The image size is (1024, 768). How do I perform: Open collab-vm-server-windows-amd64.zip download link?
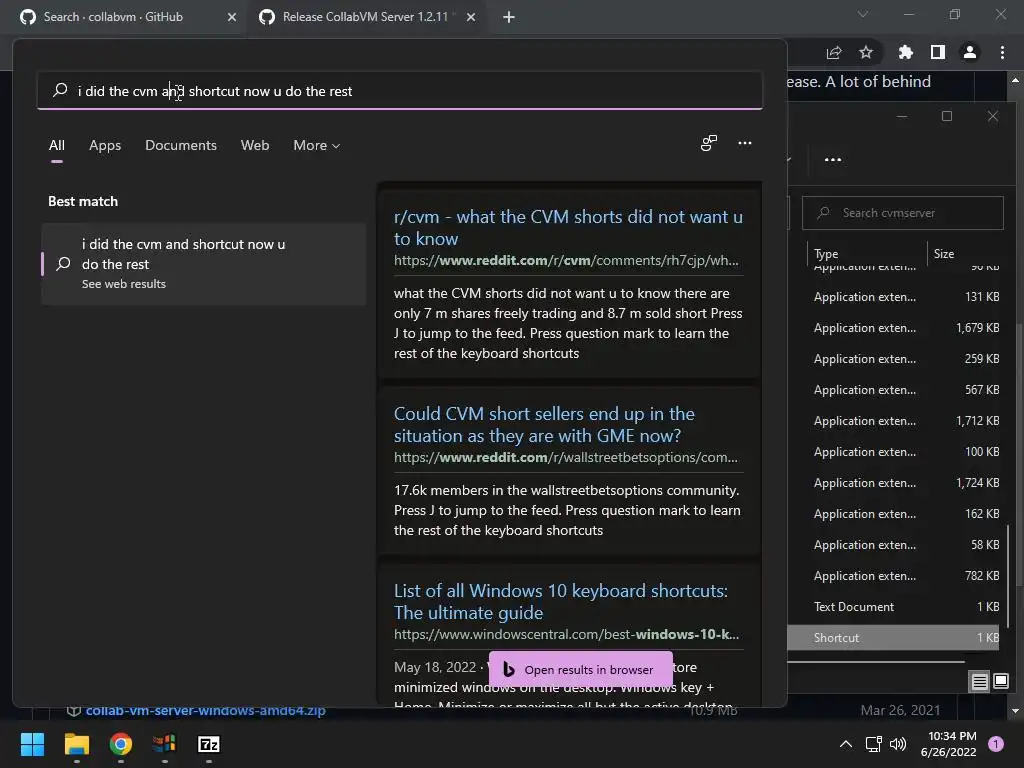[205, 711]
